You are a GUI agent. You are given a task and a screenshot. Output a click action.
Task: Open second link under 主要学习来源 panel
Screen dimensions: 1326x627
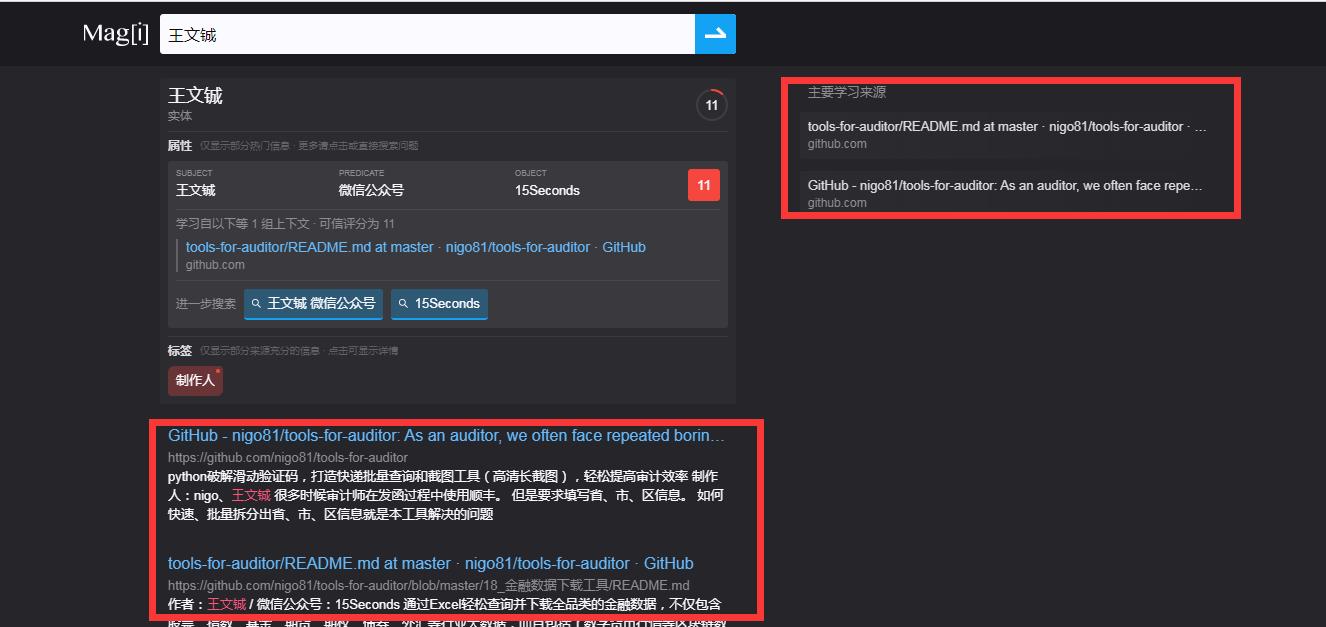[x=1003, y=184]
